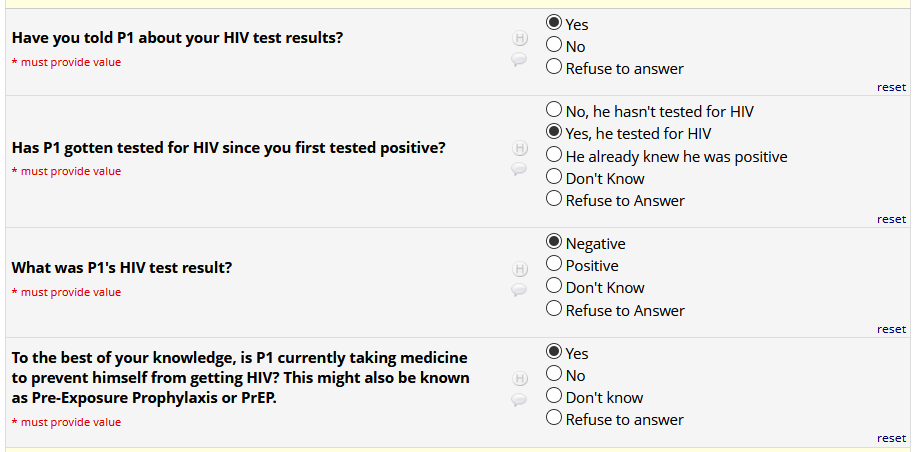Show data history for the PrEP question

[520, 379]
